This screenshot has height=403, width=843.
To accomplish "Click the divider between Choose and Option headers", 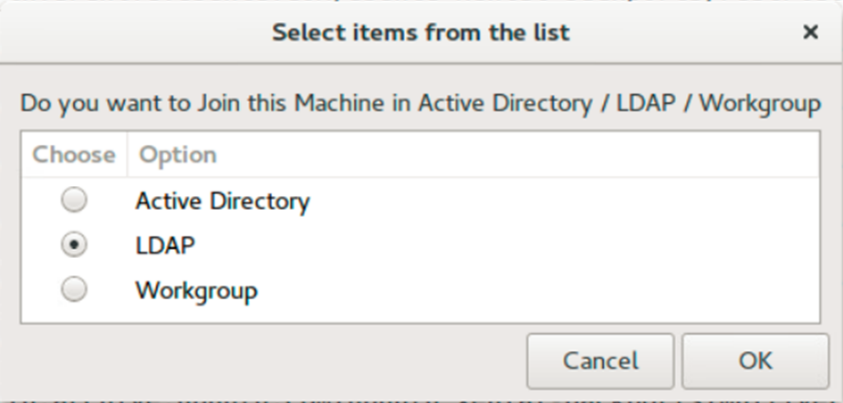I will point(127,155).
